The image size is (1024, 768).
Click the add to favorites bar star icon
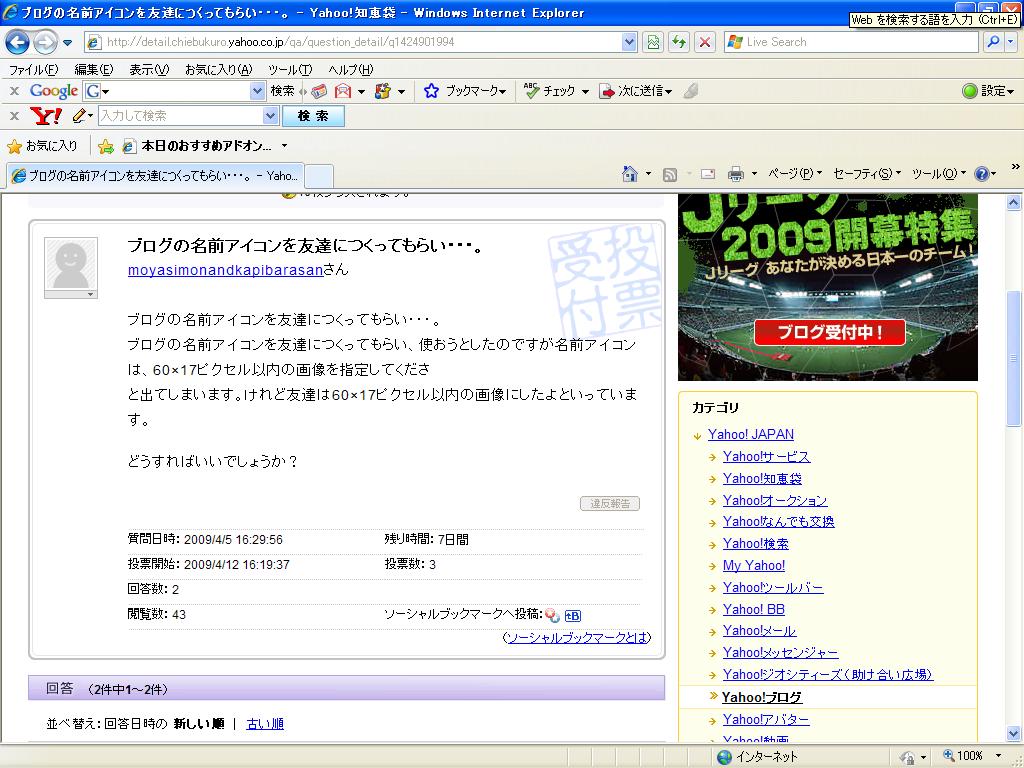(105, 146)
